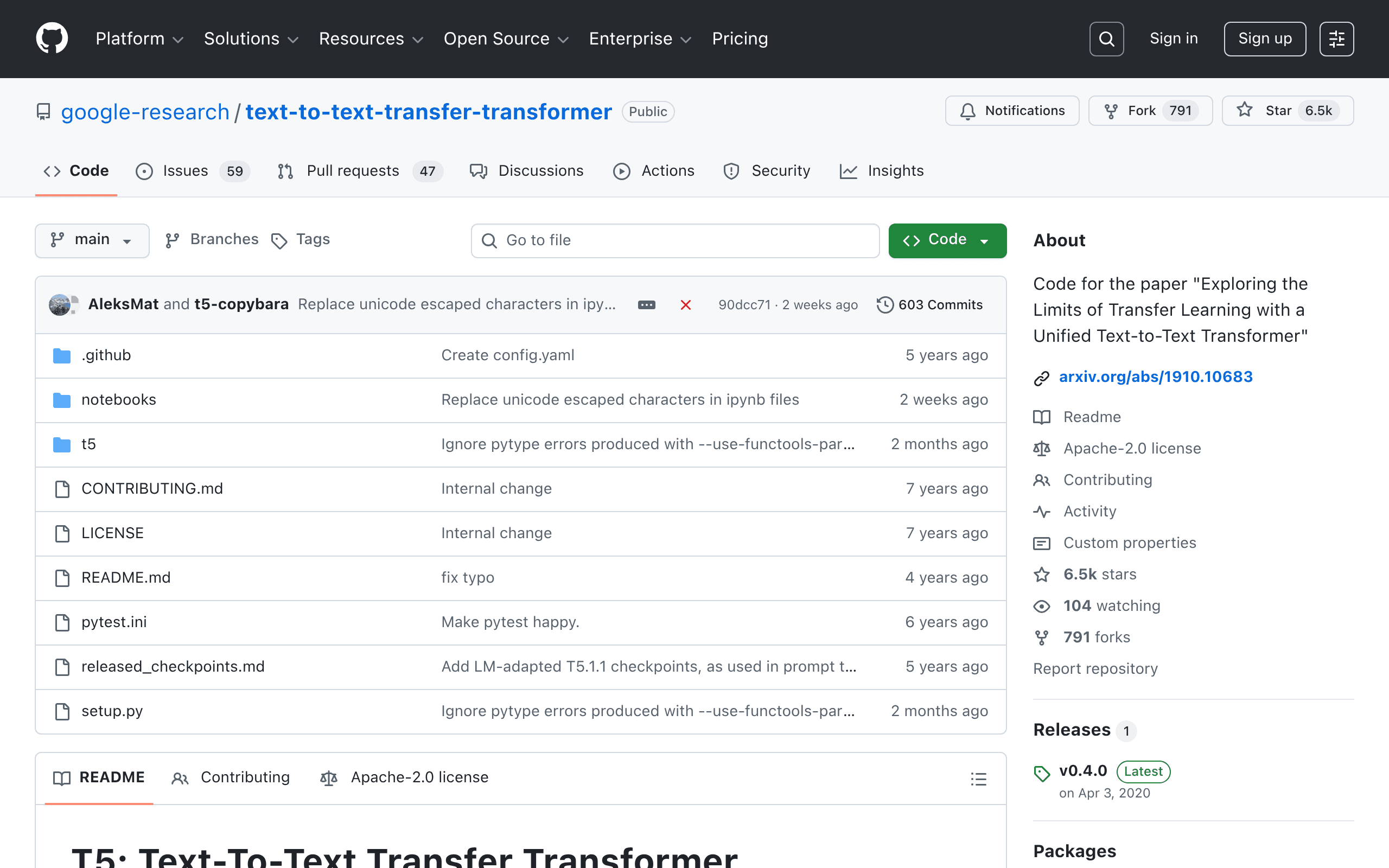Fork the repository
The width and height of the screenshot is (1389, 868).
1150,111
